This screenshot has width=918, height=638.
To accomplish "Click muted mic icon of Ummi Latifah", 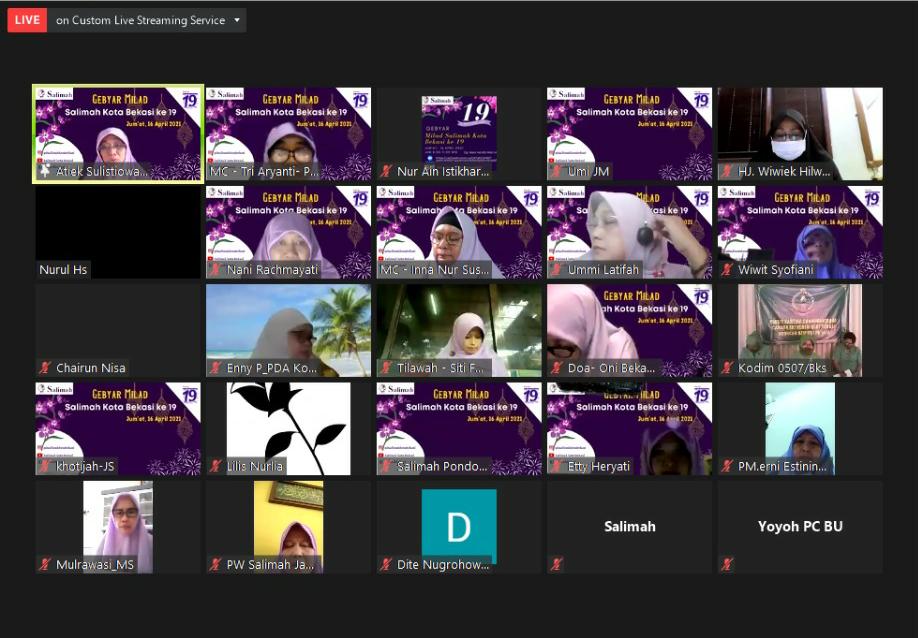I will (556, 270).
